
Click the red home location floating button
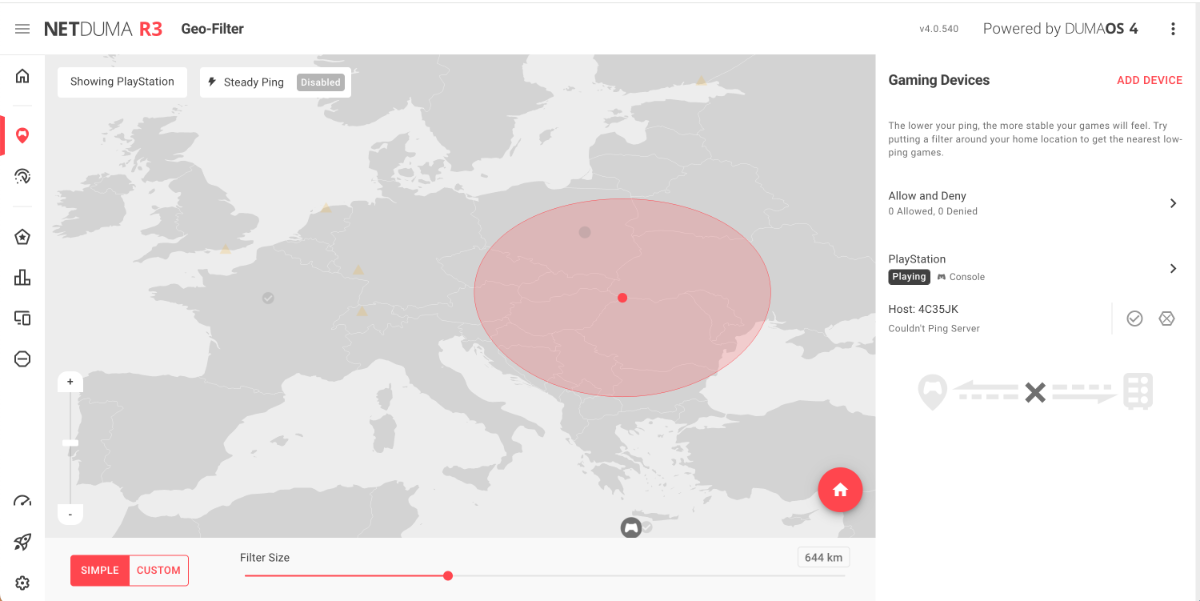point(840,489)
